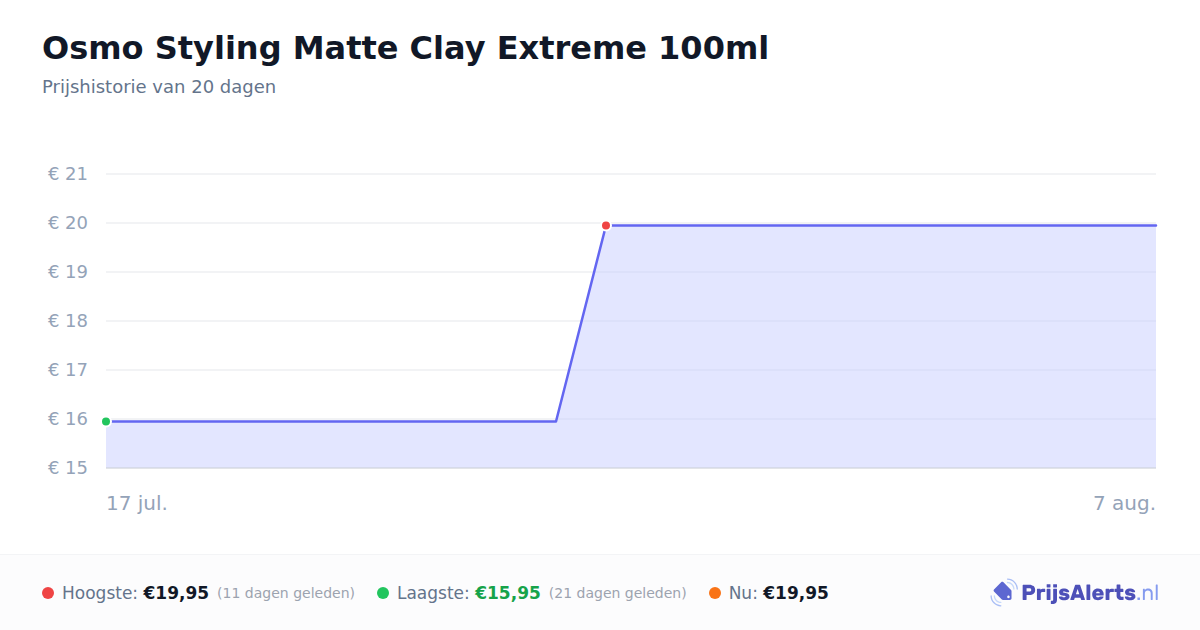
Task: Click the 21 dagen geleden note
Action: 618,593
